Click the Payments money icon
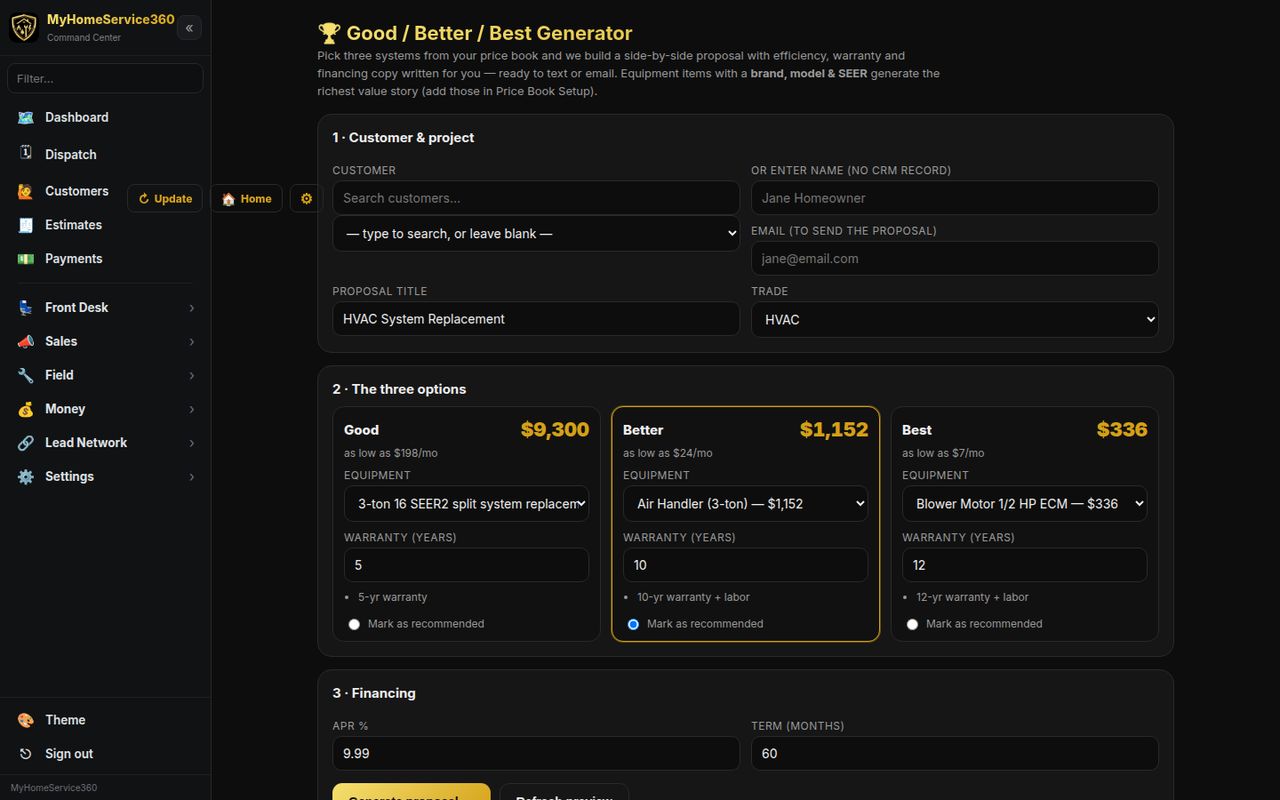 (x=26, y=259)
